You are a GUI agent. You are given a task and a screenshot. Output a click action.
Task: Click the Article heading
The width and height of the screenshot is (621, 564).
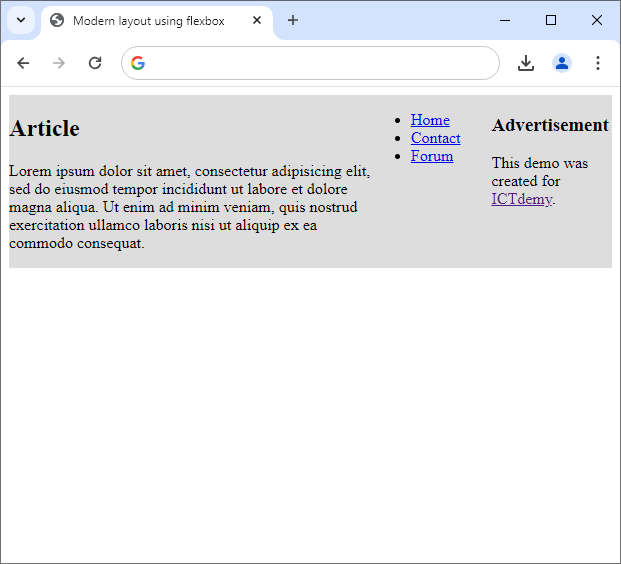[x=44, y=128]
